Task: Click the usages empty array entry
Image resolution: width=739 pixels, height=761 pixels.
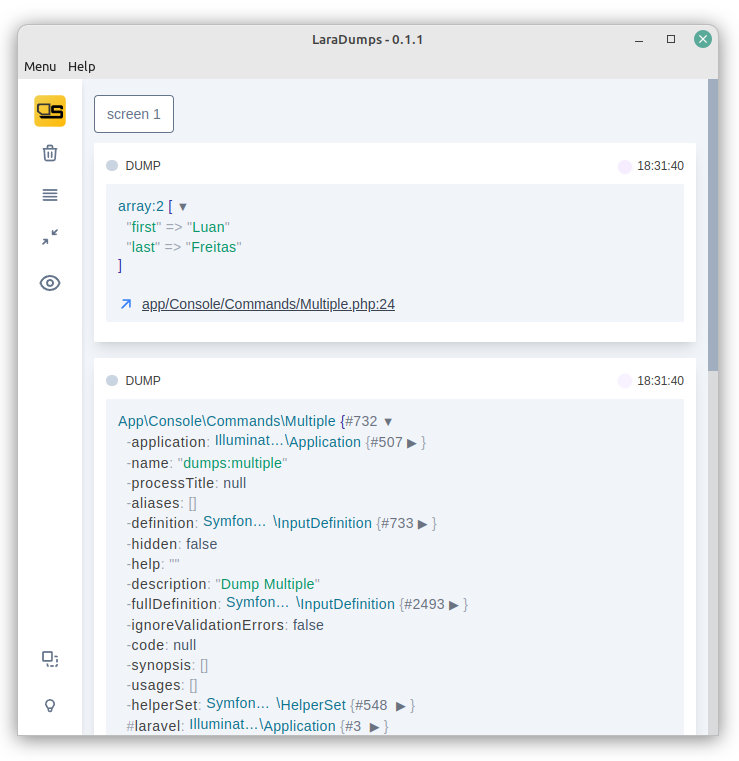Action: tap(162, 685)
